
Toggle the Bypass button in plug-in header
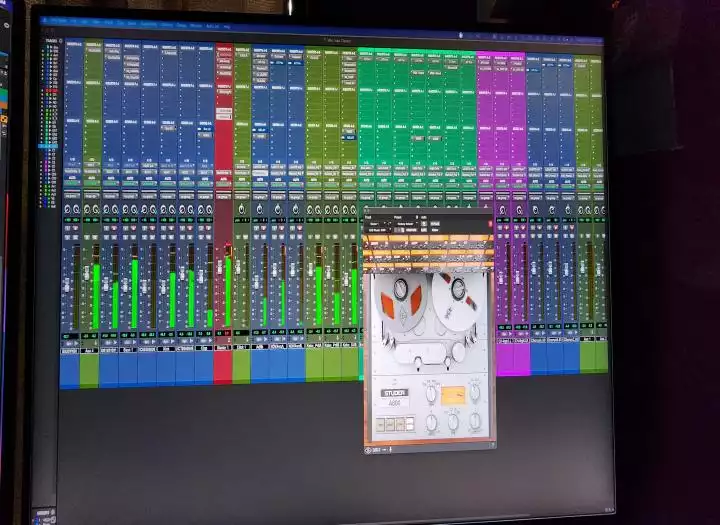(x=435, y=224)
